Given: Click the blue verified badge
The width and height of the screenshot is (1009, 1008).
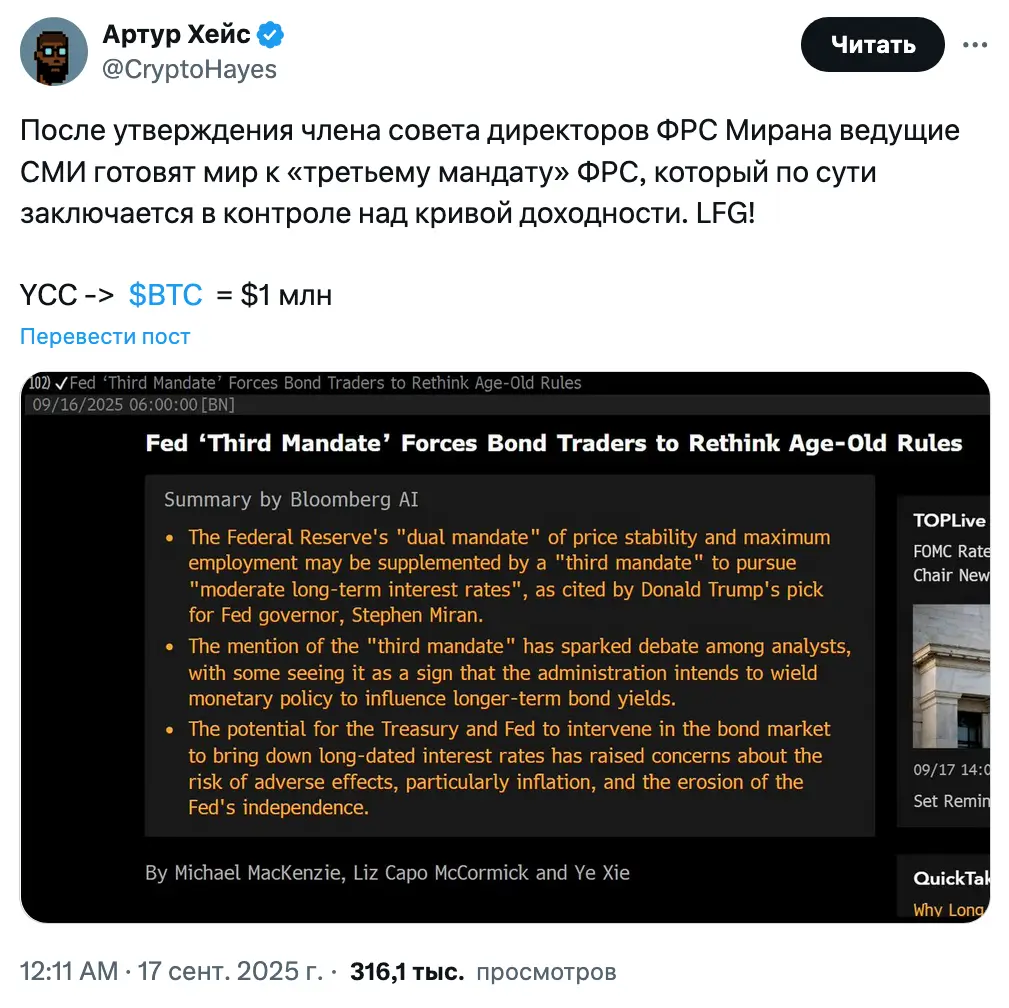Looking at the screenshot, I should coord(270,36).
